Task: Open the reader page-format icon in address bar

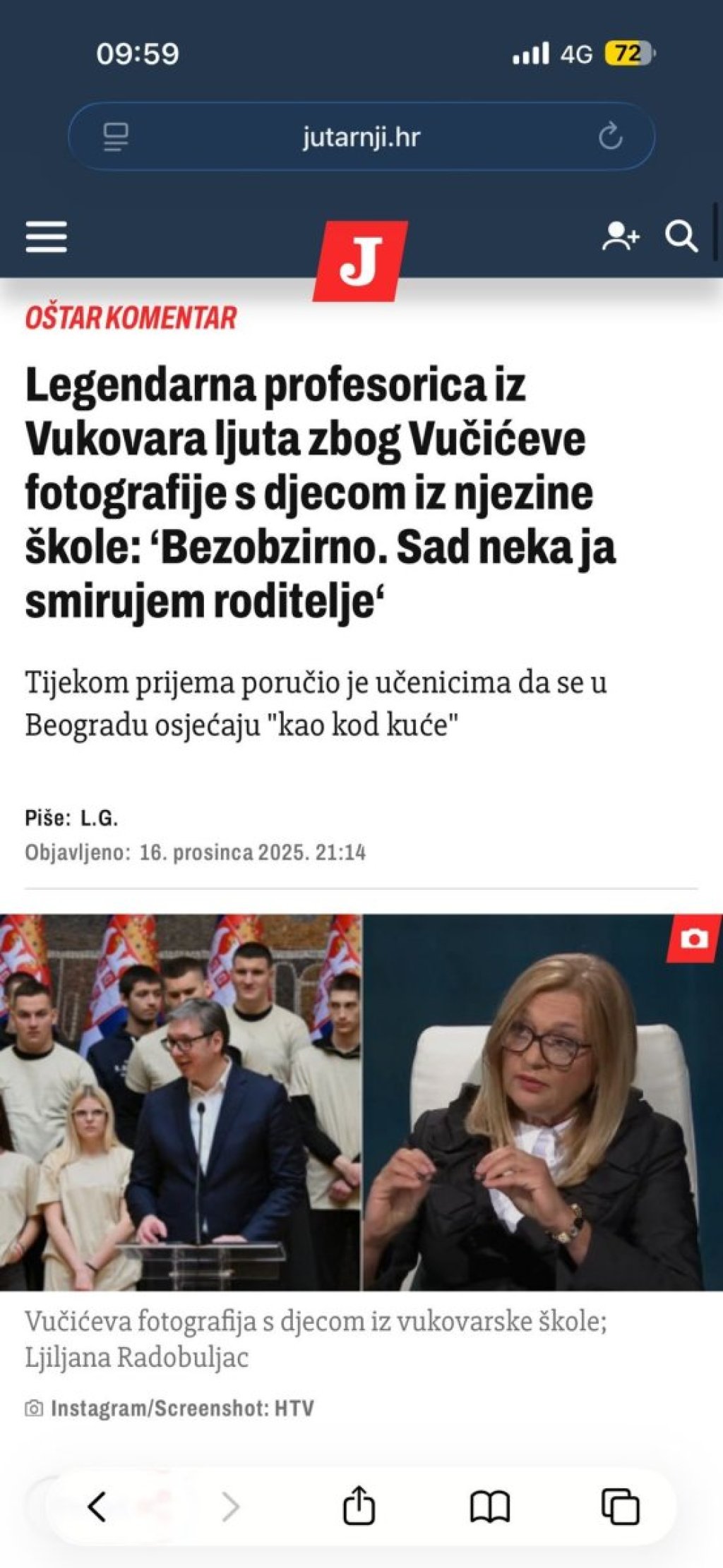Action: tap(116, 136)
